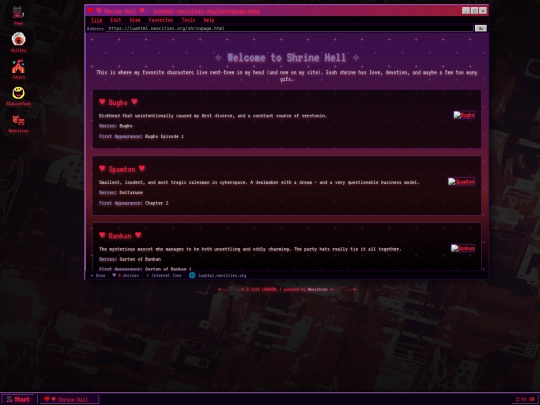Open the File menu
This screenshot has width=540, height=405.
(x=97, y=20)
